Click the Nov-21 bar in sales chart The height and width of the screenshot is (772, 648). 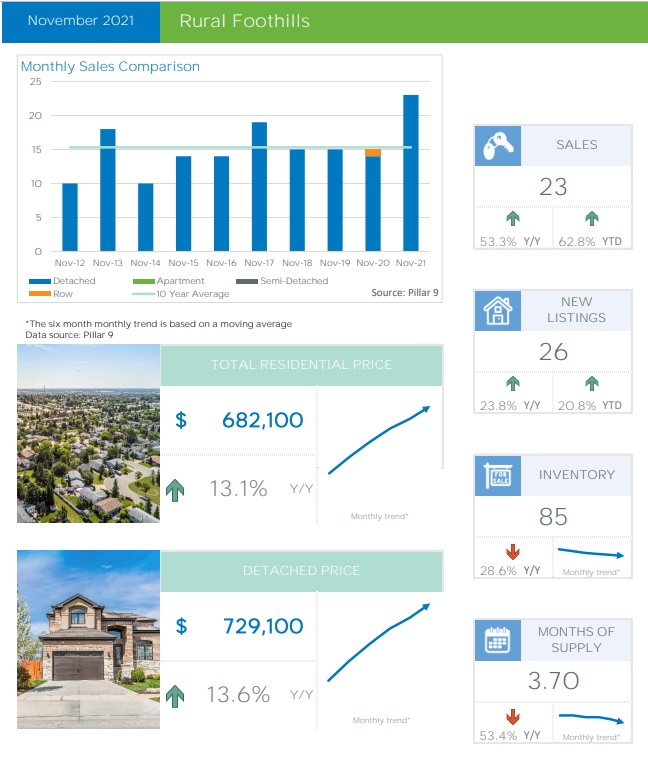click(410, 172)
